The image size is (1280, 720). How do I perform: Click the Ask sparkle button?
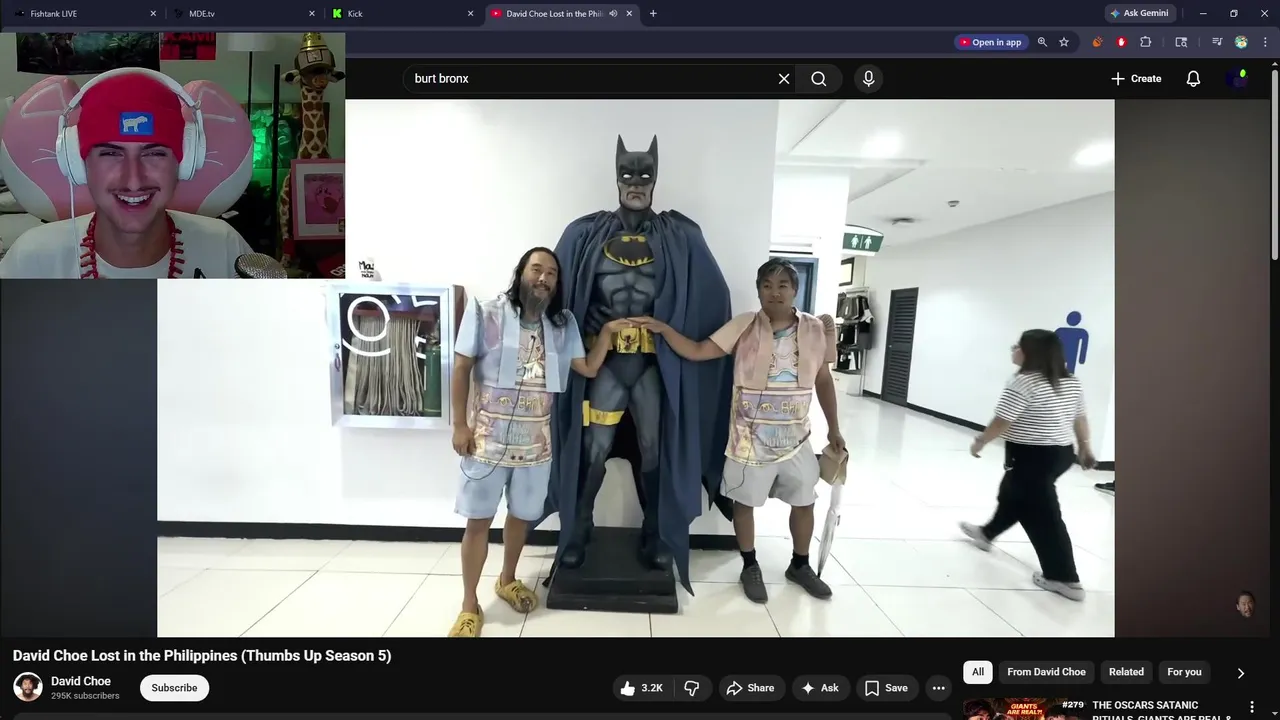click(820, 688)
